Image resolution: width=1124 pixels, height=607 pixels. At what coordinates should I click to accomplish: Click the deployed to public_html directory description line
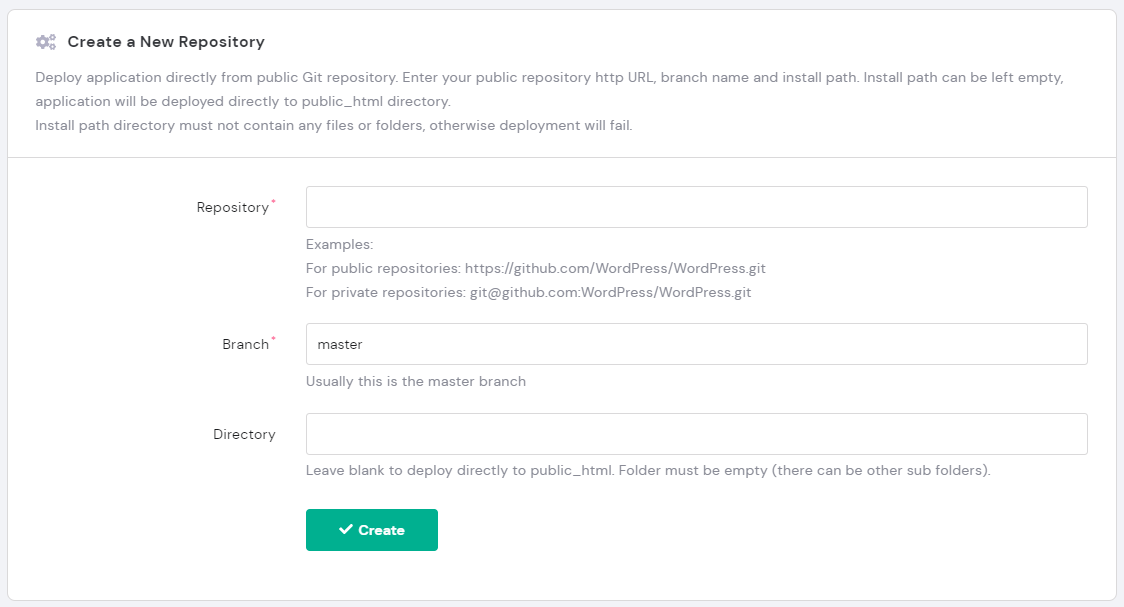pyautogui.click(x=243, y=102)
